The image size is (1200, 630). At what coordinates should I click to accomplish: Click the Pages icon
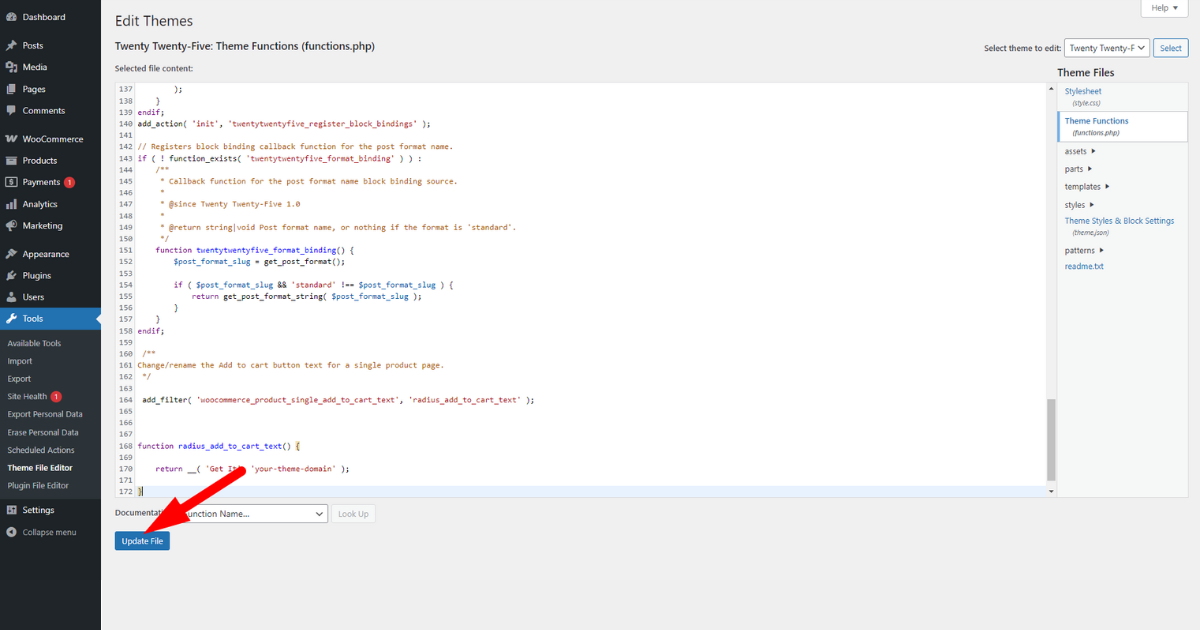(11, 89)
